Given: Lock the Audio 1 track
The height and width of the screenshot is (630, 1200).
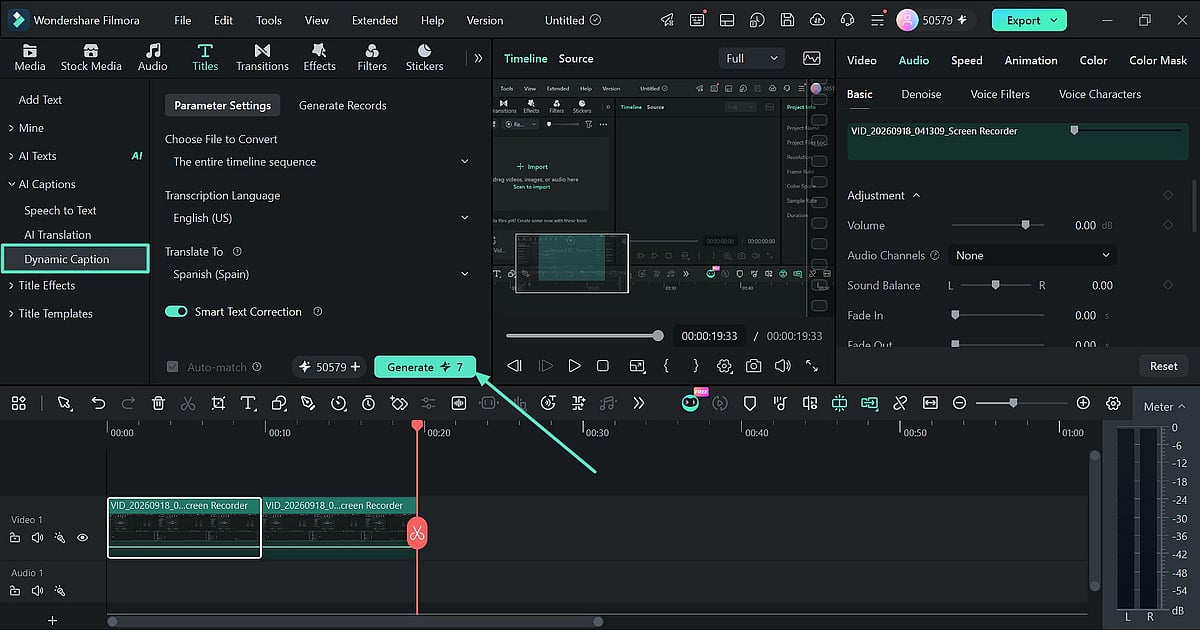Looking at the screenshot, I should click(15, 590).
